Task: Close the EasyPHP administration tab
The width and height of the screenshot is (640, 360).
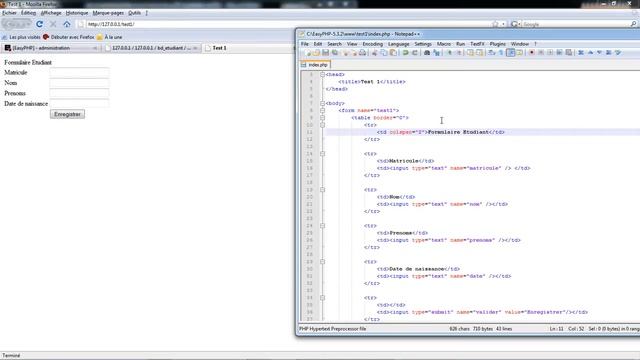Action: pos(95,48)
